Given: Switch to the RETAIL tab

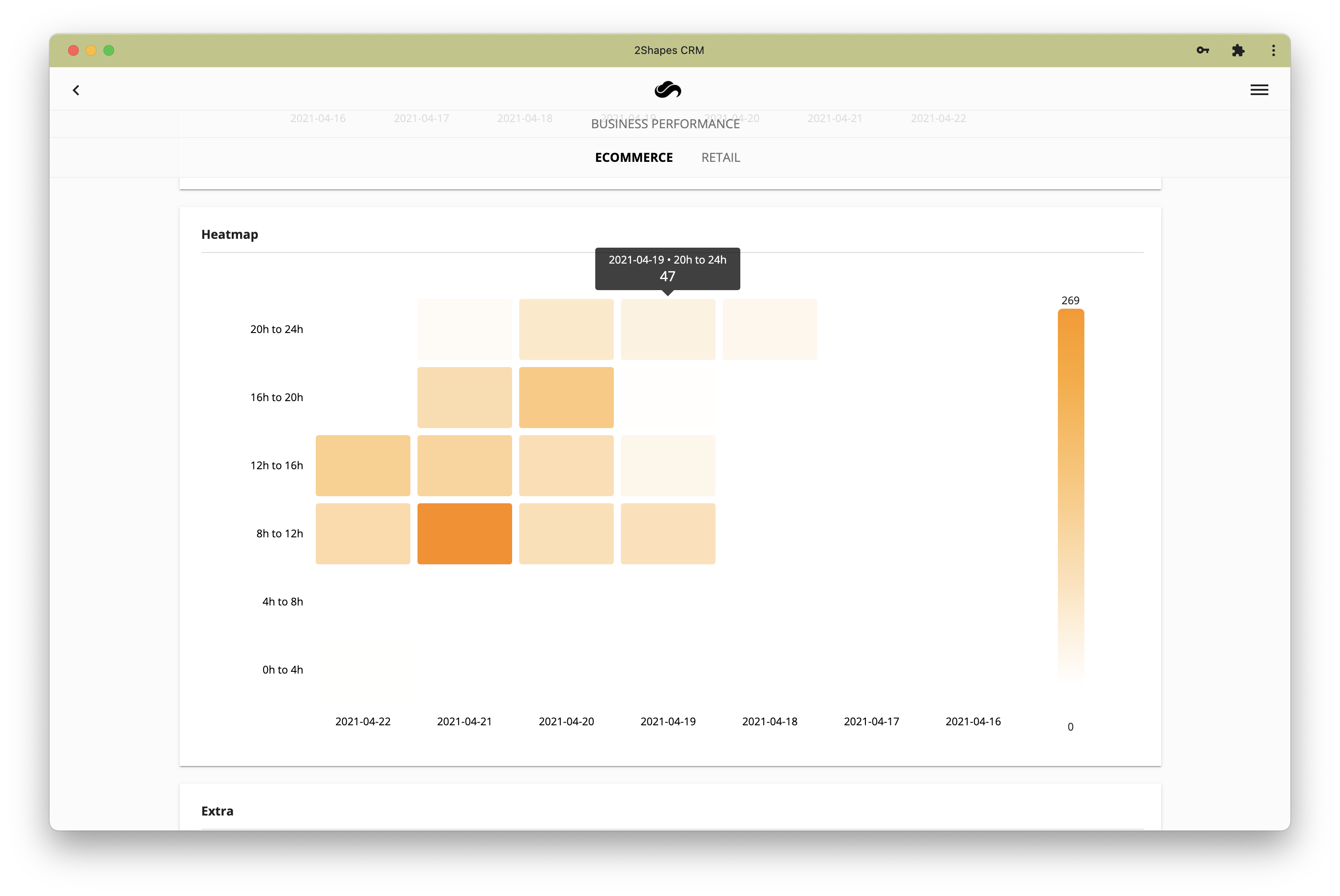Looking at the screenshot, I should point(720,158).
